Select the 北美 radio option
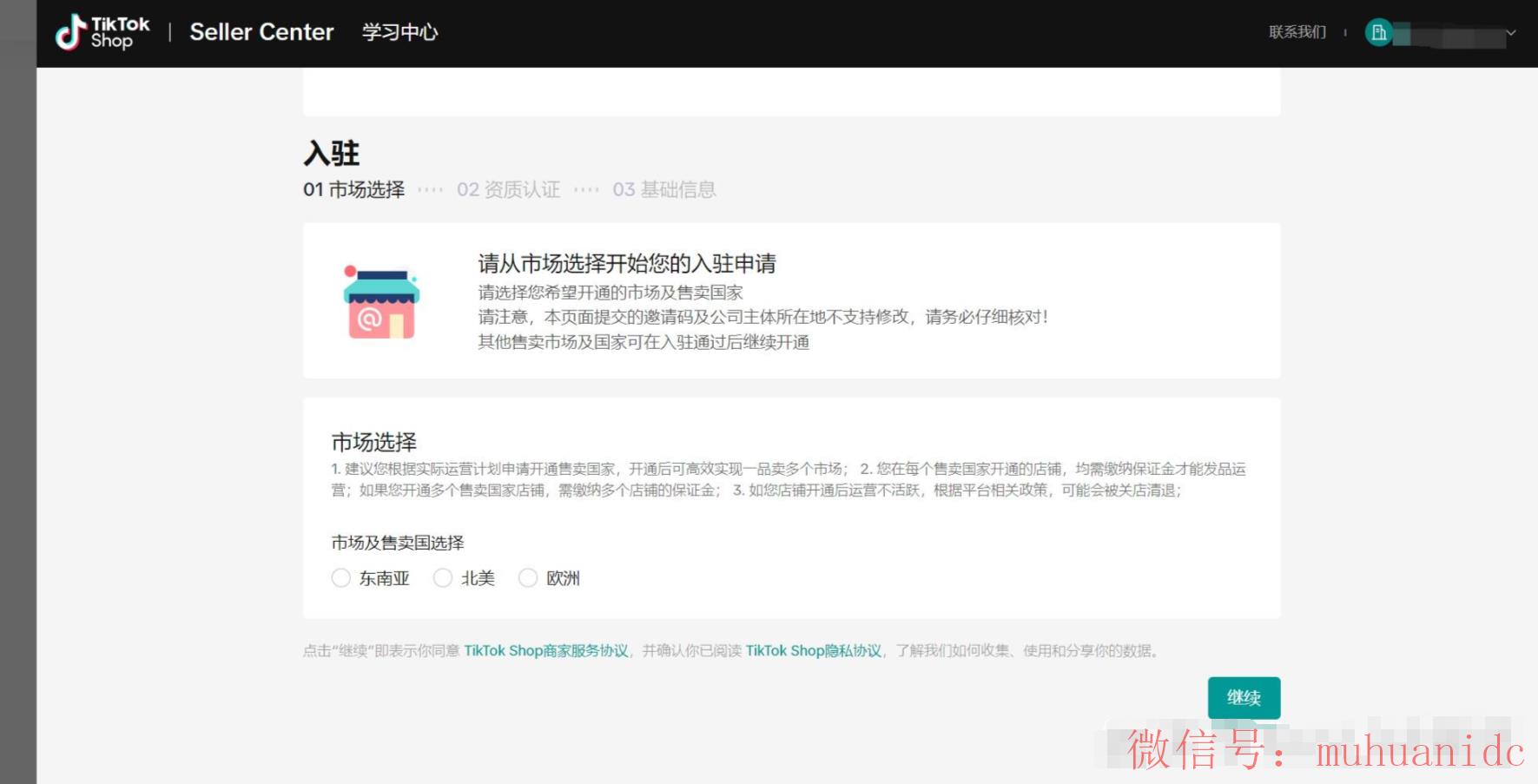 (443, 578)
